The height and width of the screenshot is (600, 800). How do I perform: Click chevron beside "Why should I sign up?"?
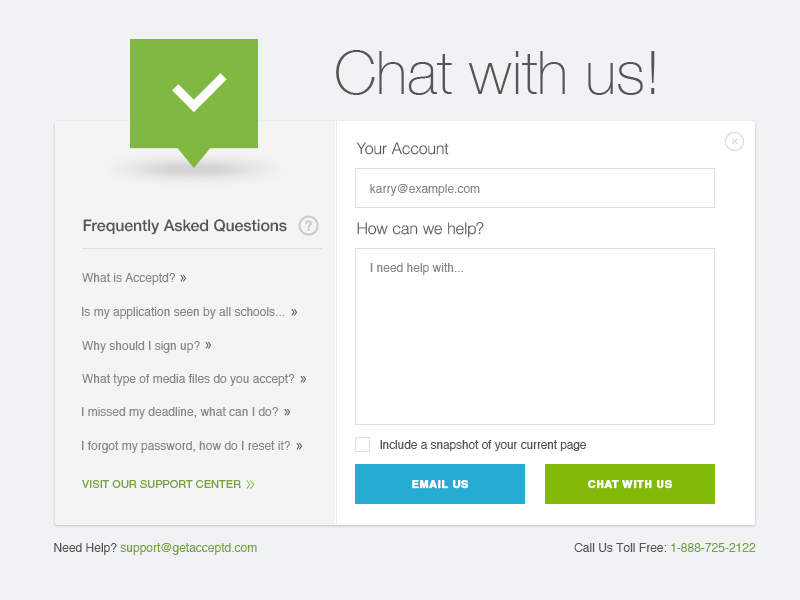[x=208, y=346]
